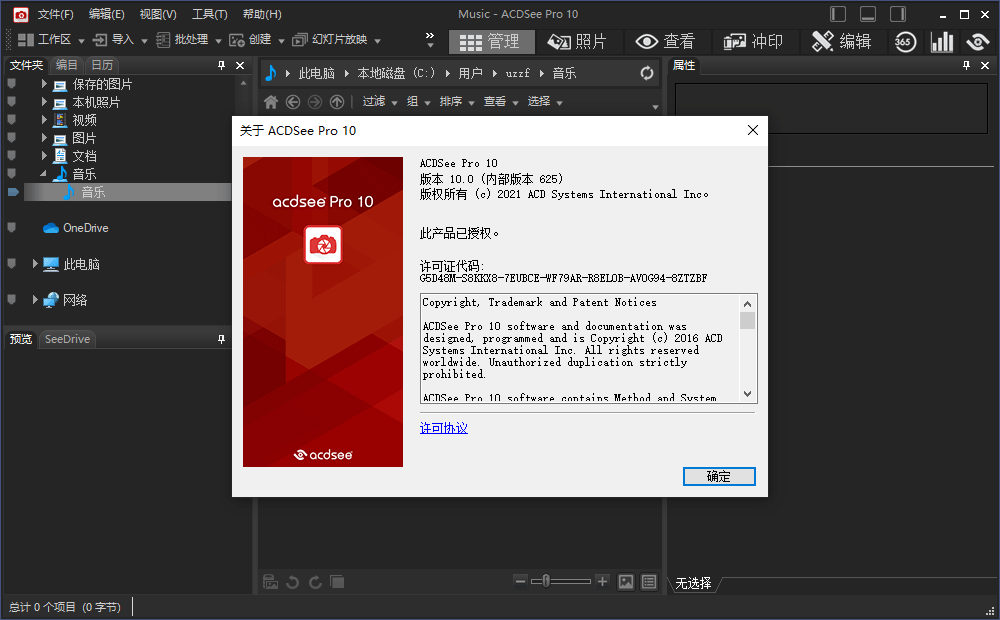Go up one folder level
This screenshot has height=620, width=1000.
337,101
